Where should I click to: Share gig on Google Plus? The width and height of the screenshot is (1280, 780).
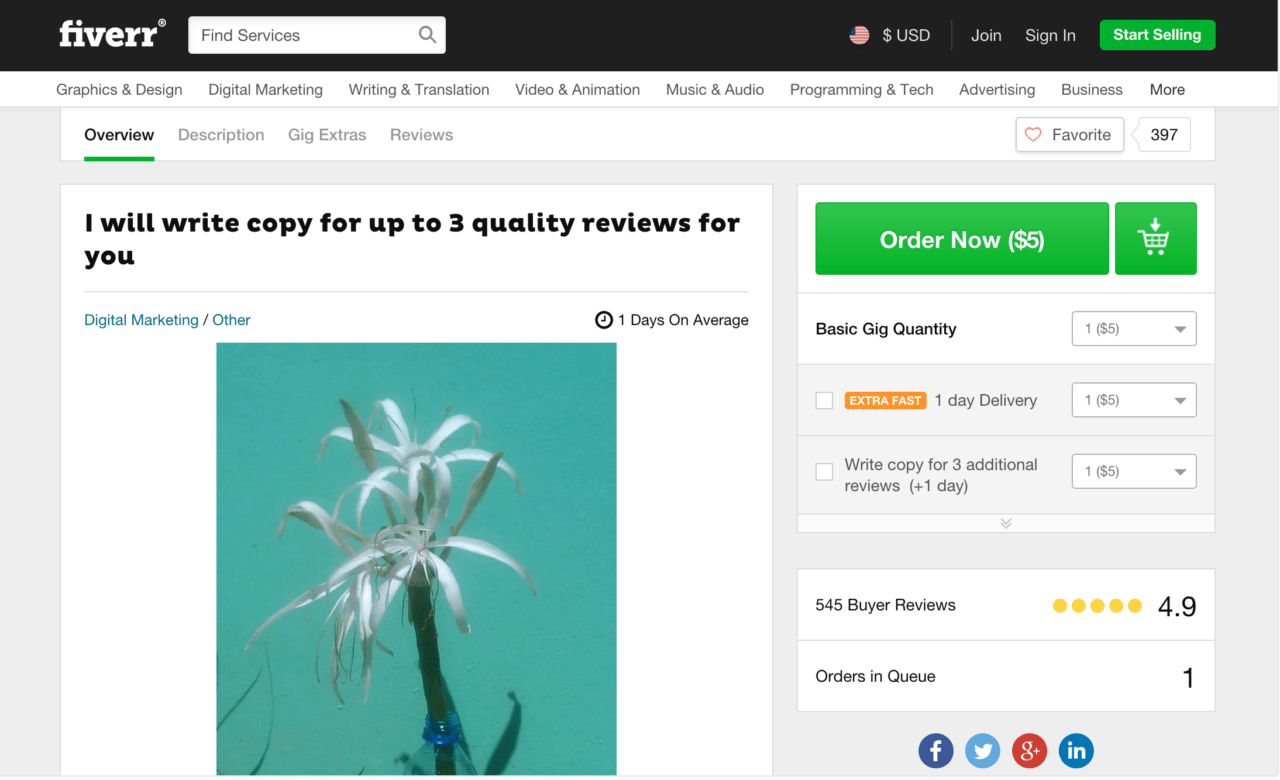[x=1029, y=750]
